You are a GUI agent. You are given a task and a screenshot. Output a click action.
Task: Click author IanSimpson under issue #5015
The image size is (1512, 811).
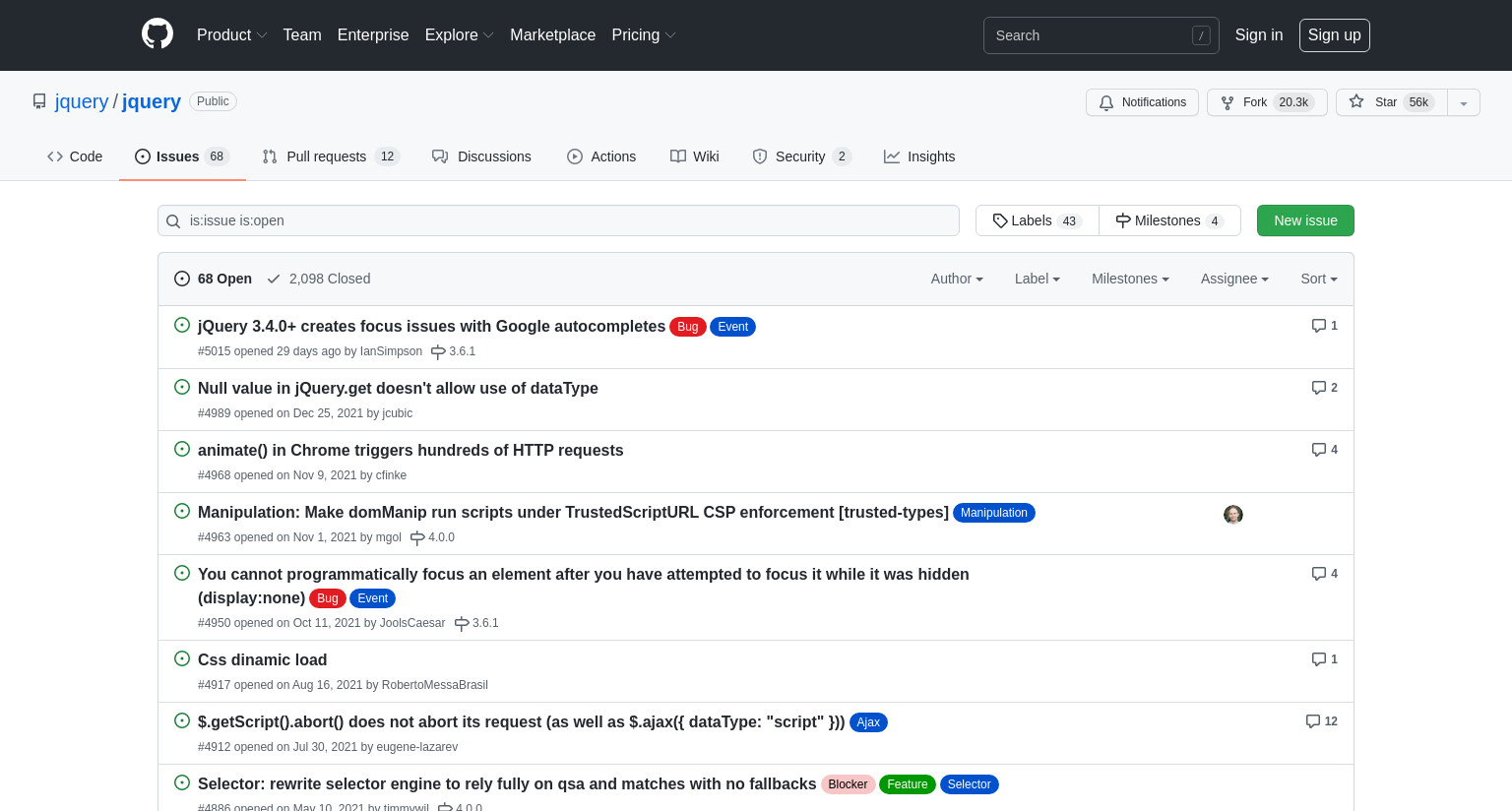click(x=391, y=351)
